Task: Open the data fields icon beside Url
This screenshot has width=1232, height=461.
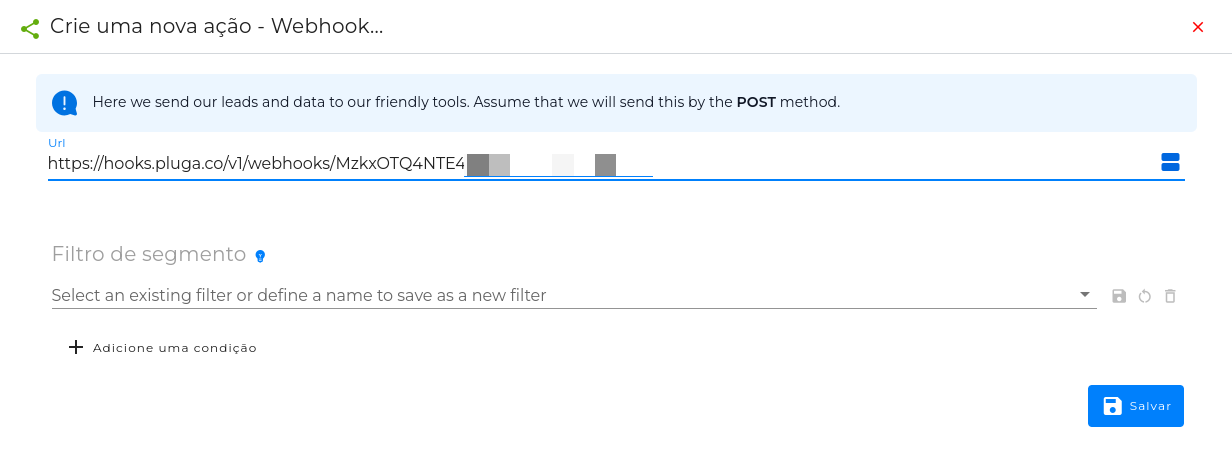Action: pos(1171,162)
